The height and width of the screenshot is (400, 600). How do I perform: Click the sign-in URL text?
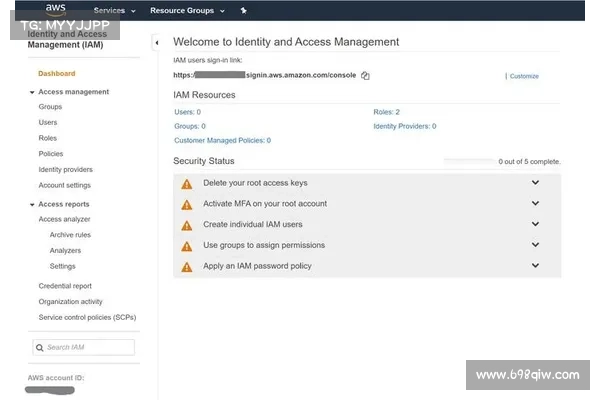point(265,75)
